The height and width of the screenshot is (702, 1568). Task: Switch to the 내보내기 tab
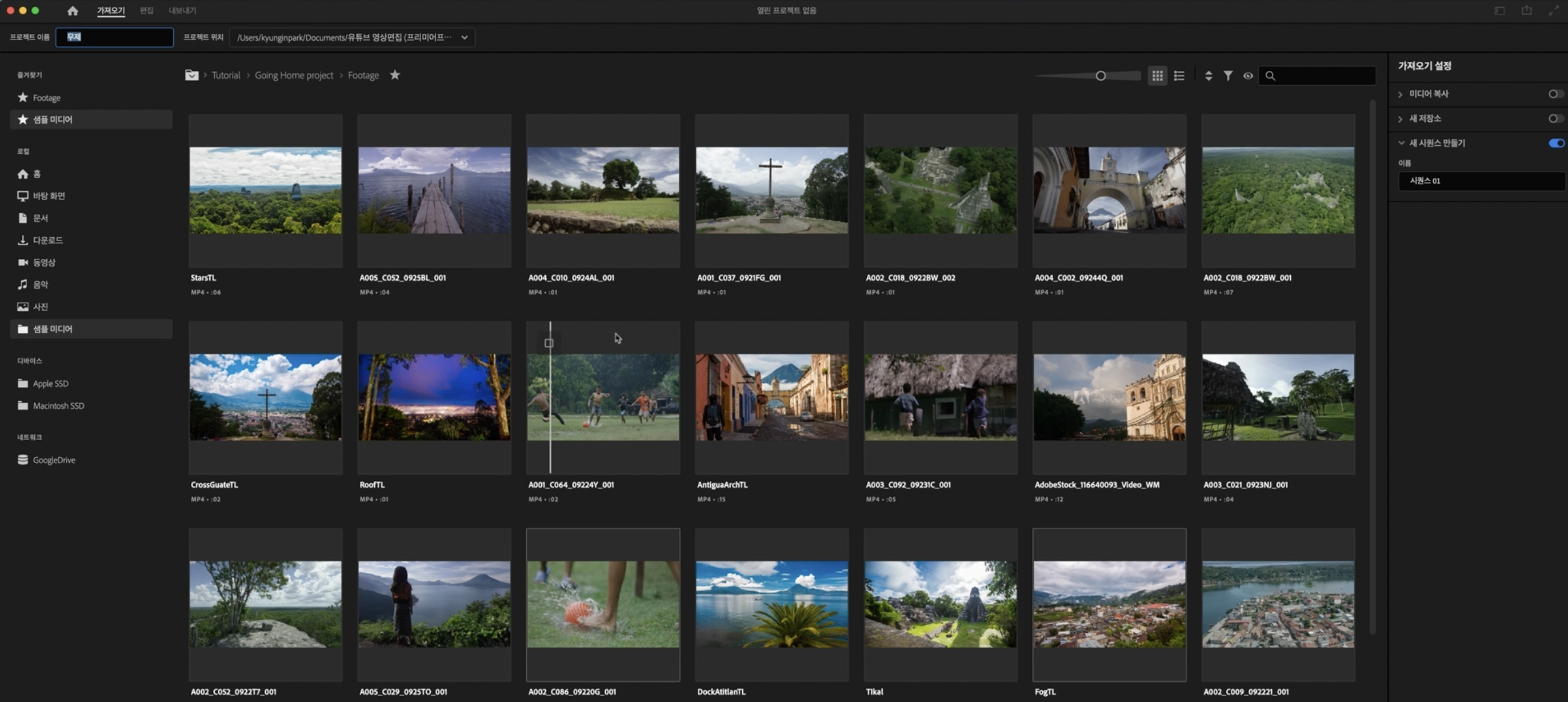(182, 10)
